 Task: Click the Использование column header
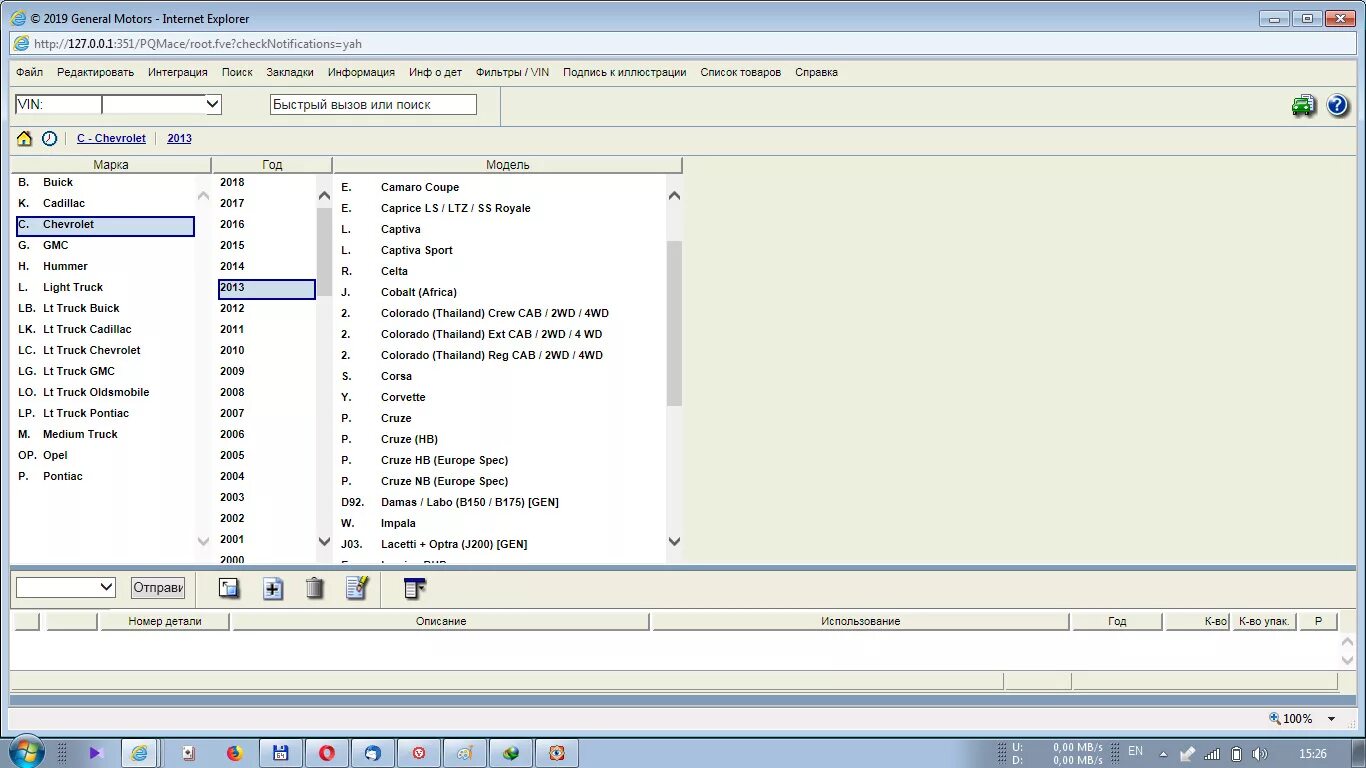[x=861, y=621]
